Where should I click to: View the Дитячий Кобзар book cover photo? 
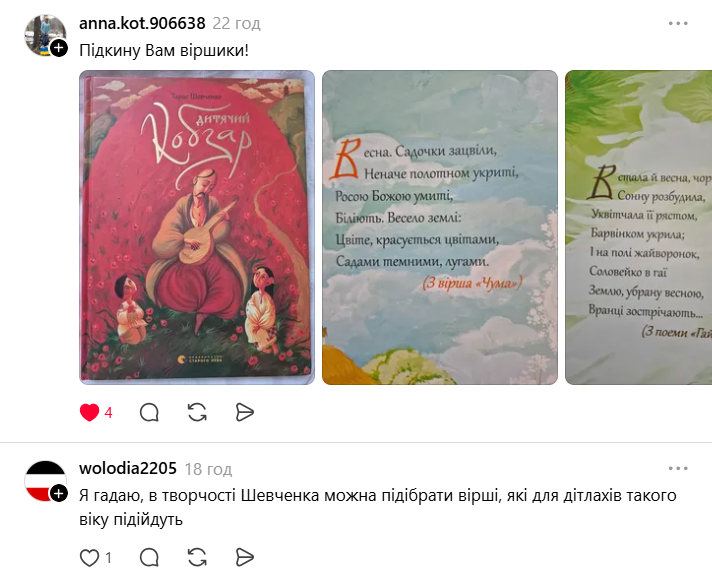tap(197, 227)
